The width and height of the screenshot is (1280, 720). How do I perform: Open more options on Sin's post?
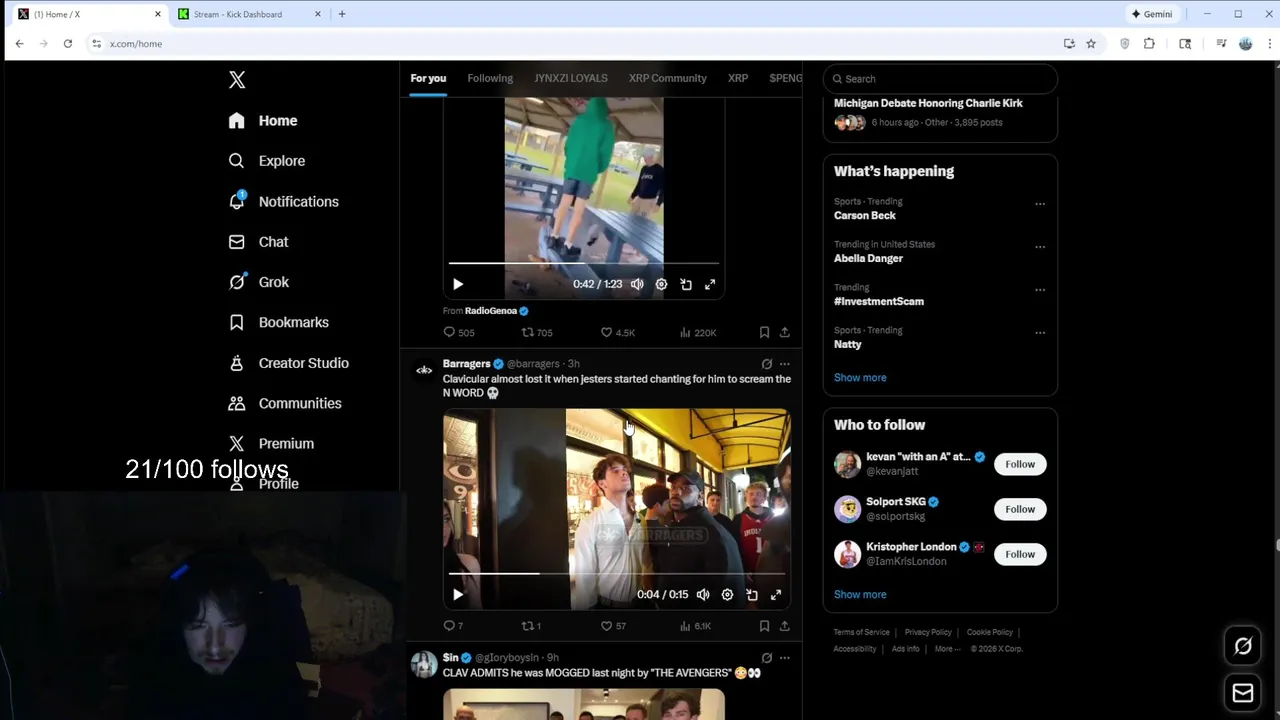tap(785, 658)
